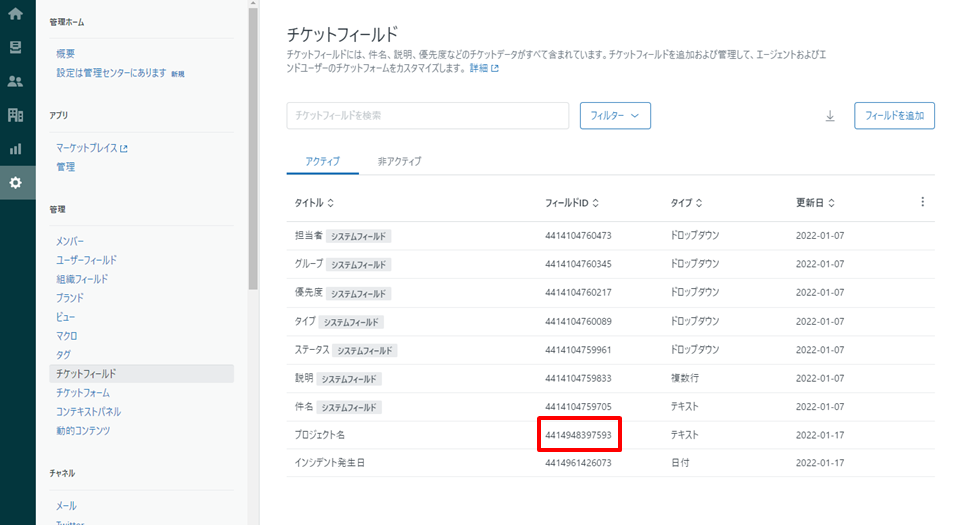Open メール under チャネル section
Screen dimensions: 962x525
[66, 506]
